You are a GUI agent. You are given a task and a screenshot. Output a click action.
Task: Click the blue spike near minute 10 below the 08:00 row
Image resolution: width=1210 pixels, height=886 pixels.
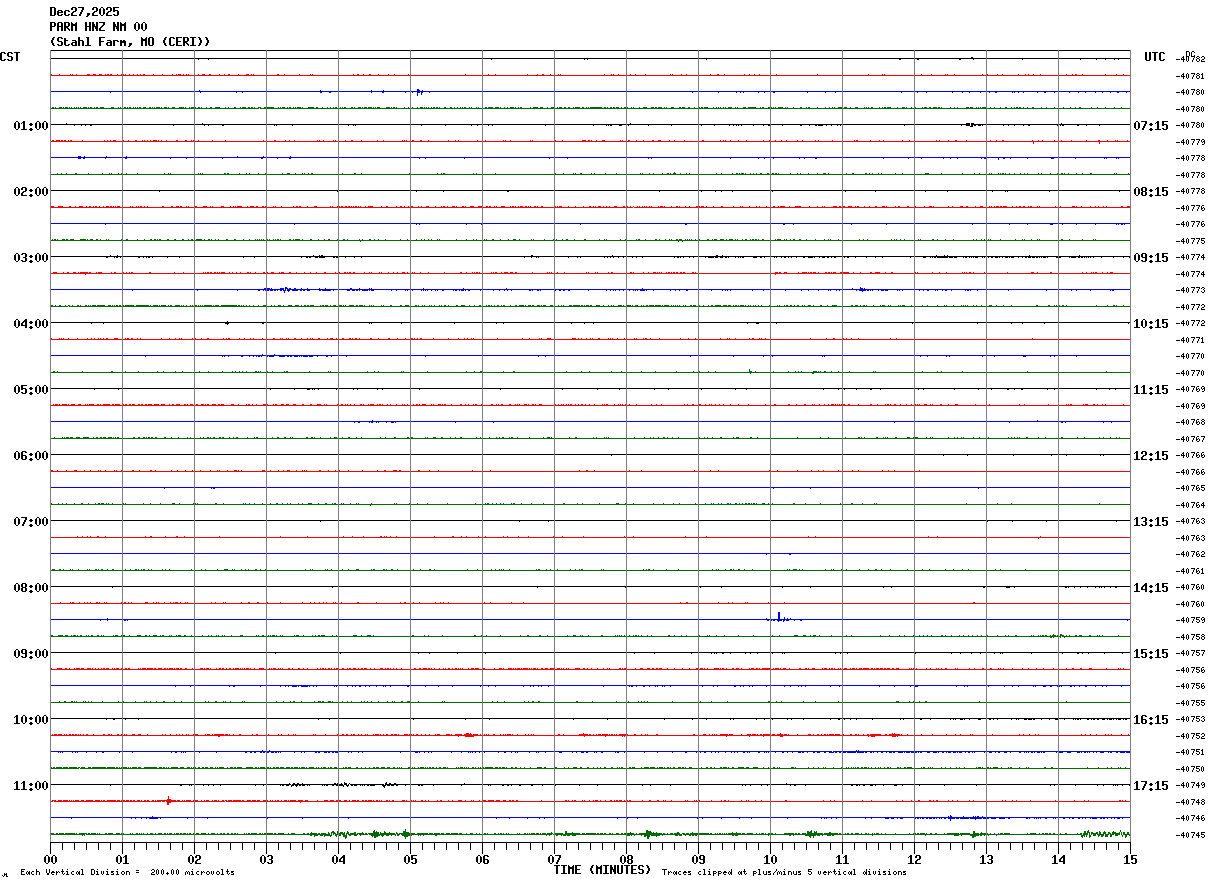click(779, 617)
